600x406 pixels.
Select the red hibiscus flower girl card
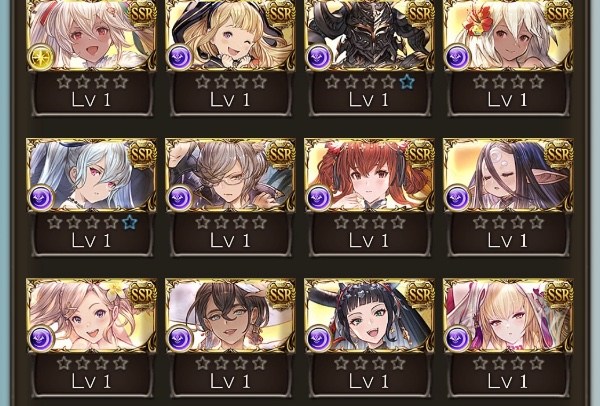tap(508, 35)
